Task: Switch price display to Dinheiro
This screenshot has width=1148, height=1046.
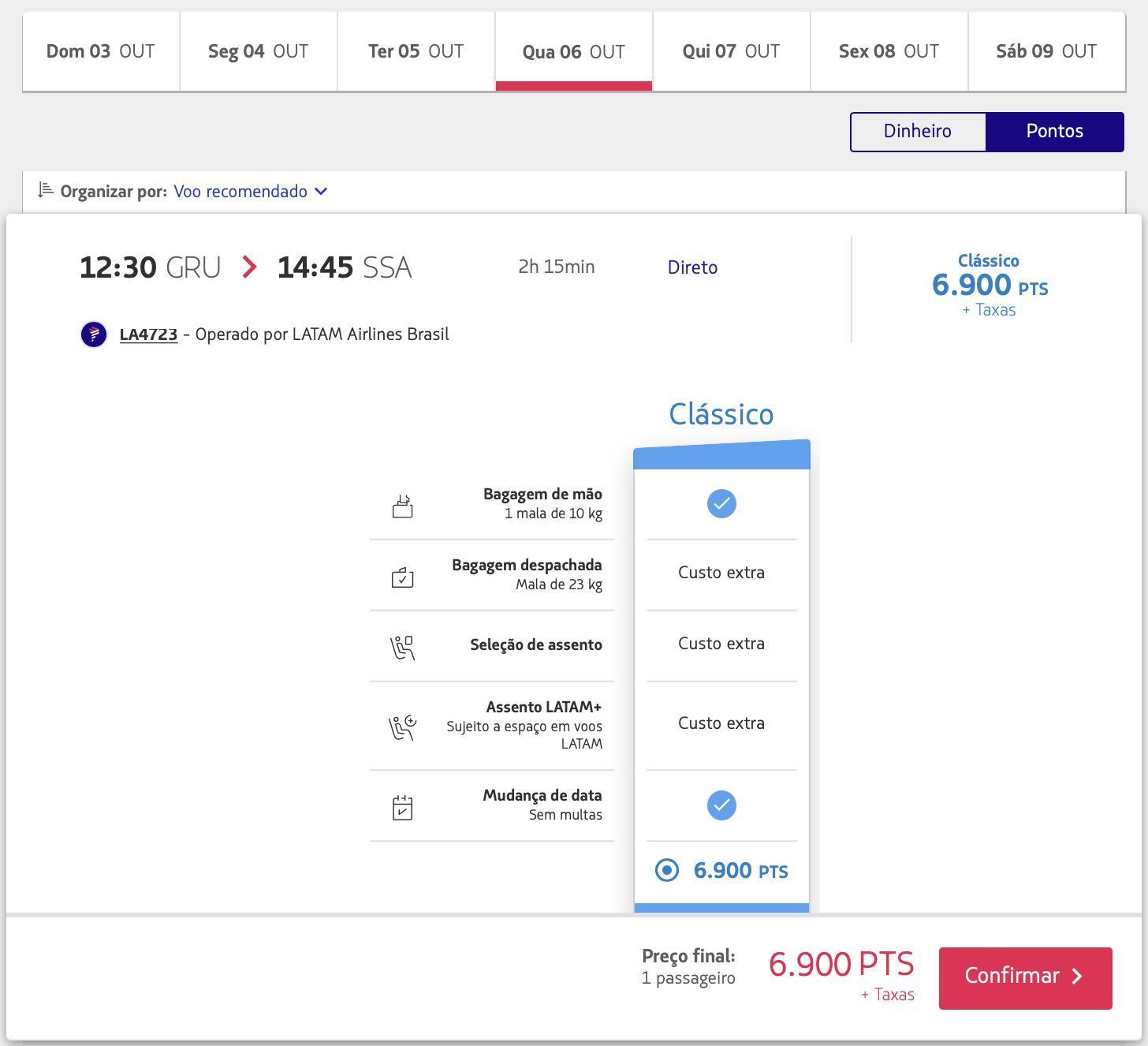Action: [x=918, y=132]
